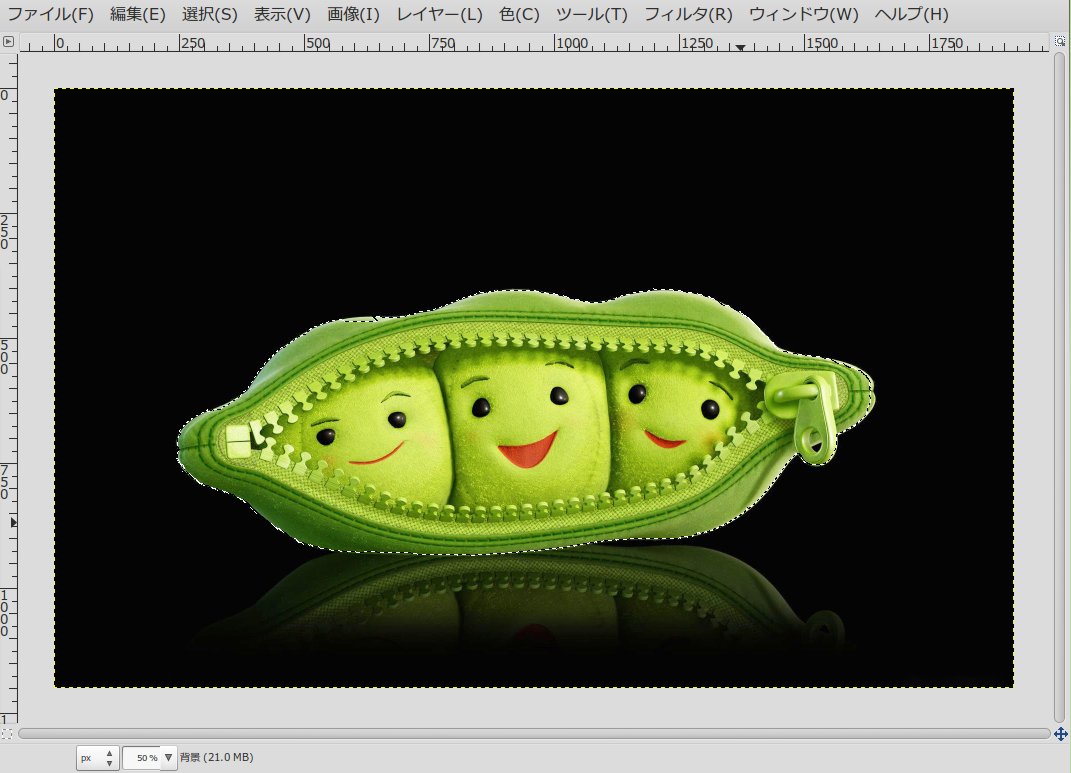Open the px unit selector
Viewport: 1071px width, 773px height.
pyautogui.click(x=98, y=758)
